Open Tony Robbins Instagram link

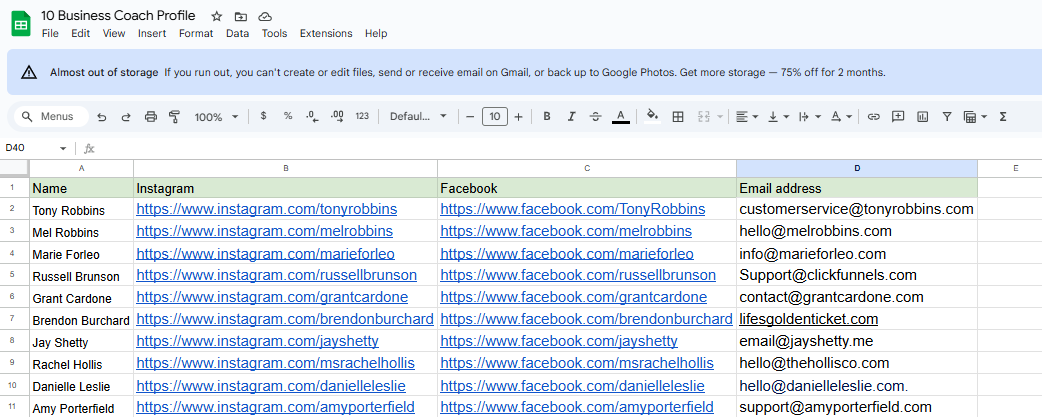(266, 209)
